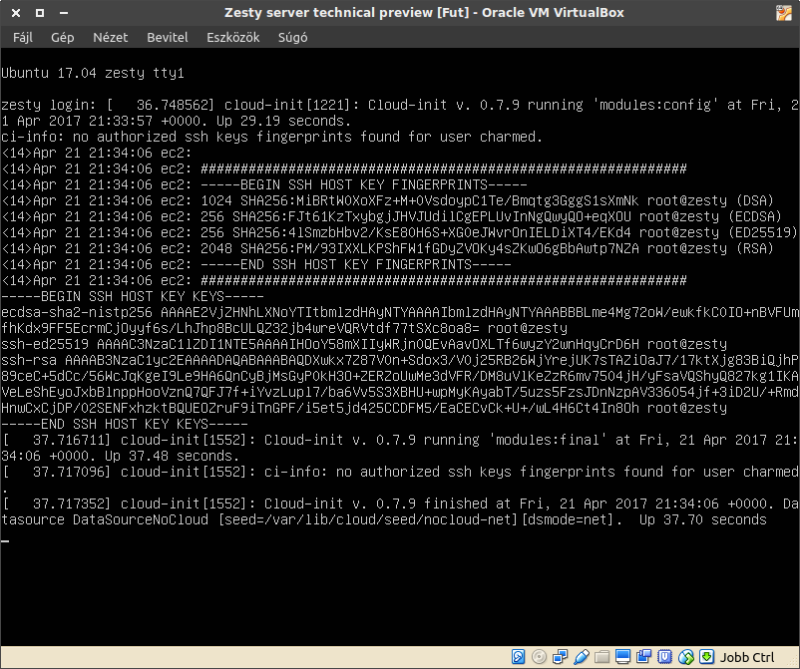Click the DSA fingerprint line

point(388,201)
